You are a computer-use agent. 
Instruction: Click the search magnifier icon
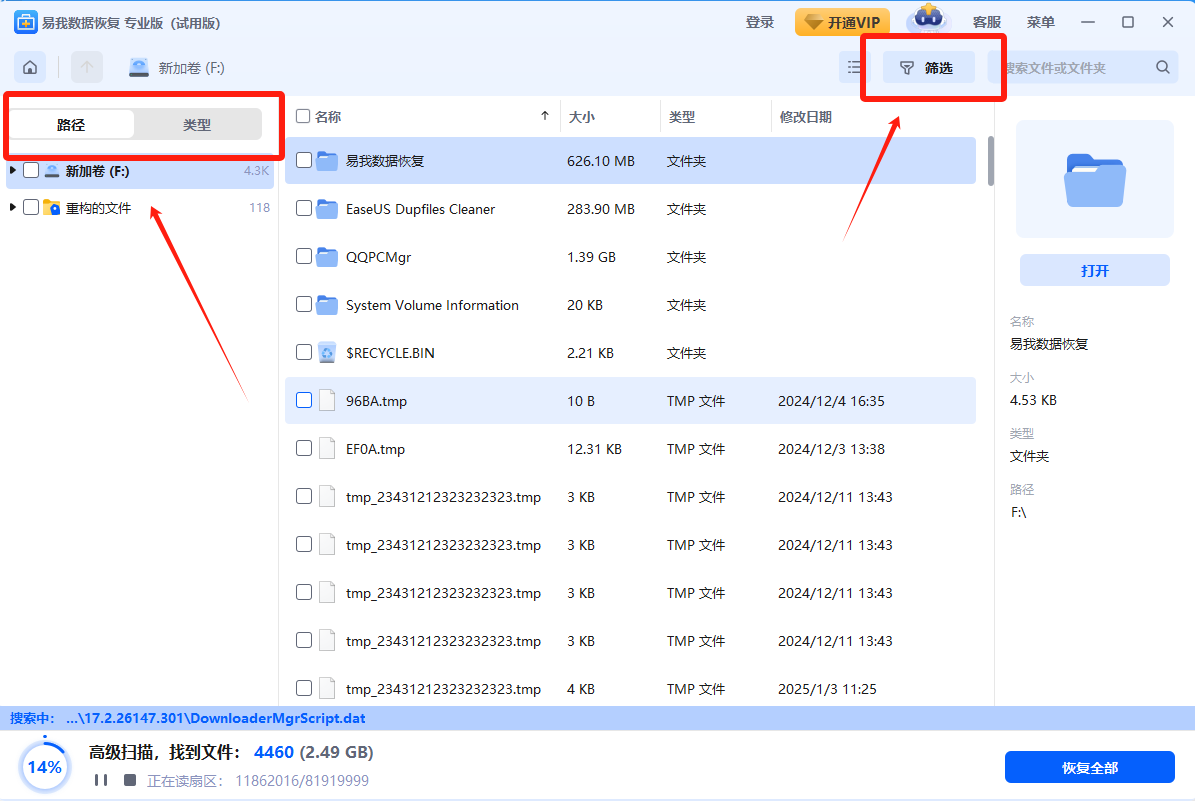[x=1162, y=67]
